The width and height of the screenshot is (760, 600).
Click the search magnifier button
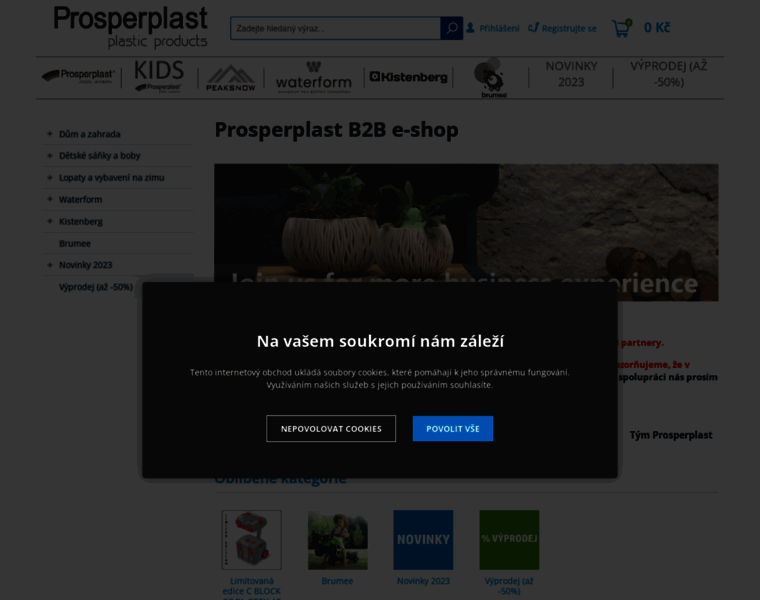451,28
